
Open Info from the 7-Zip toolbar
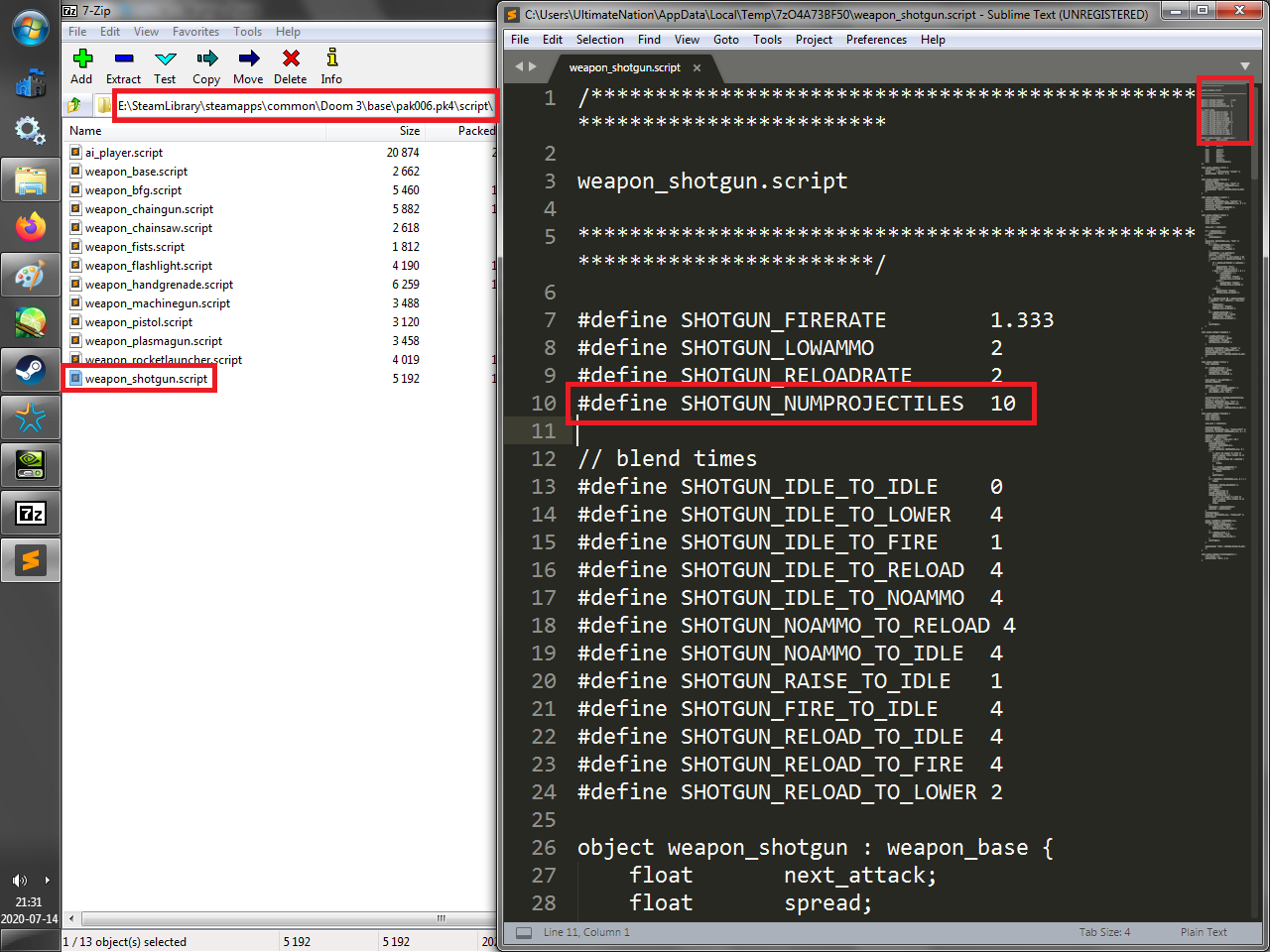tap(331, 65)
